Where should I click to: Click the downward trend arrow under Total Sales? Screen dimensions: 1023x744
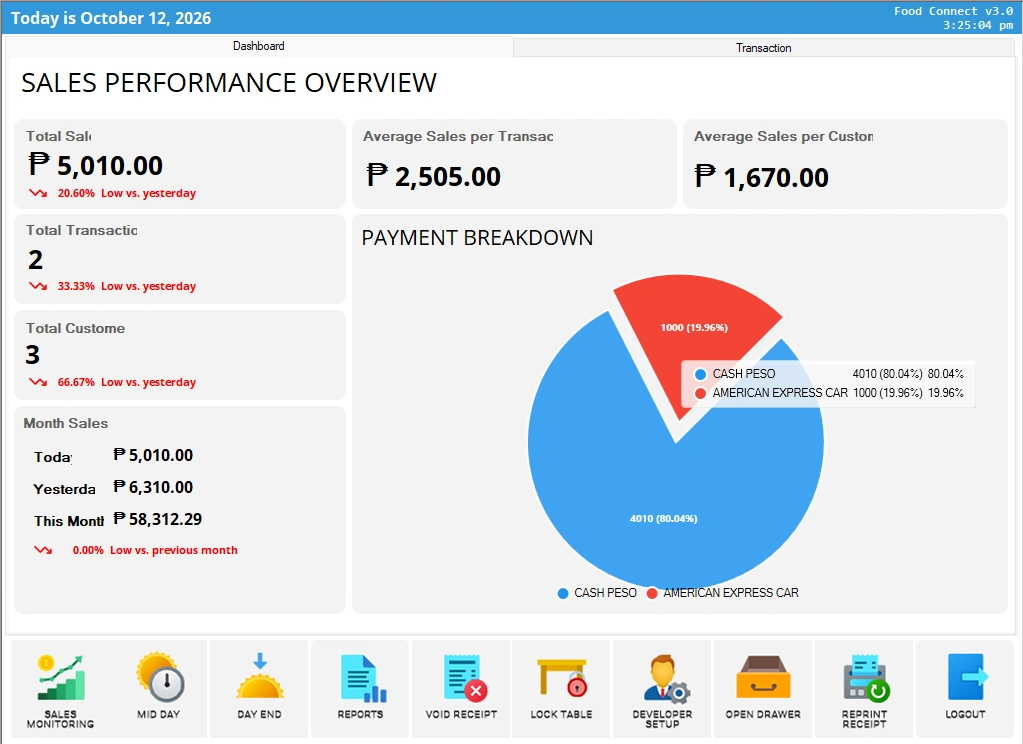coord(38,193)
